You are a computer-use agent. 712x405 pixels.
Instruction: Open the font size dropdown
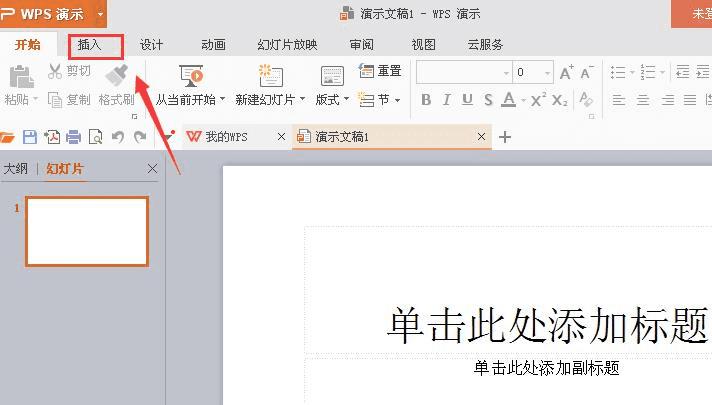tap(547, 73)
